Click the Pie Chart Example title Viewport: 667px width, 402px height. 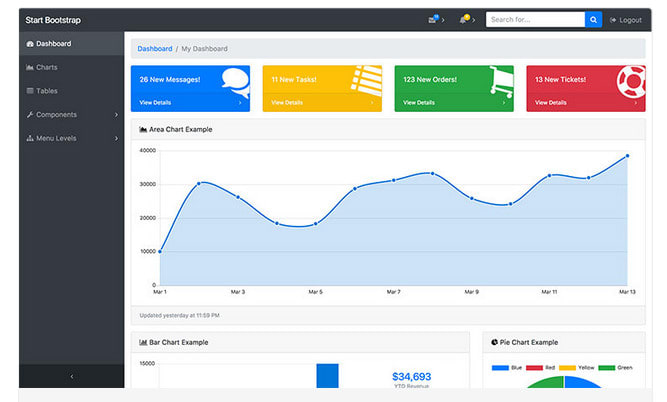(529, 342)
